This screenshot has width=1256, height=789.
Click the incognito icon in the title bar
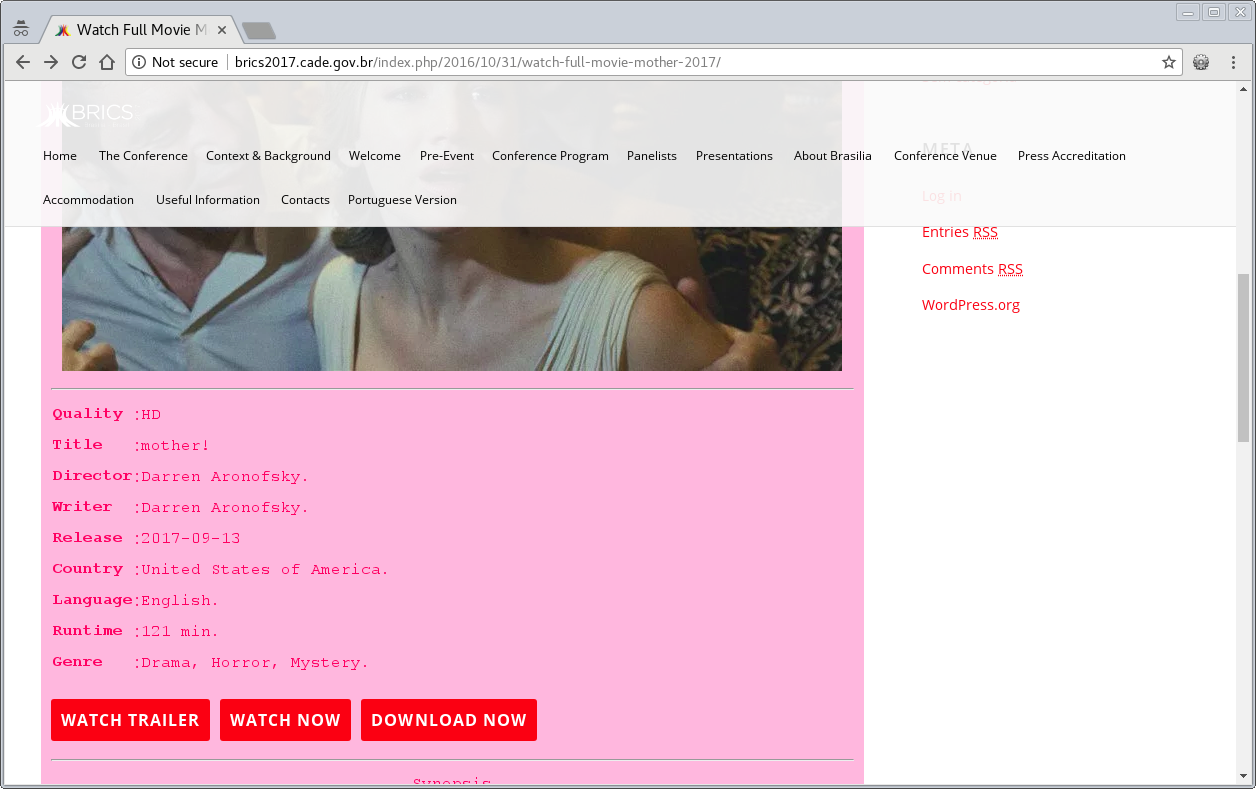point(20,29)
